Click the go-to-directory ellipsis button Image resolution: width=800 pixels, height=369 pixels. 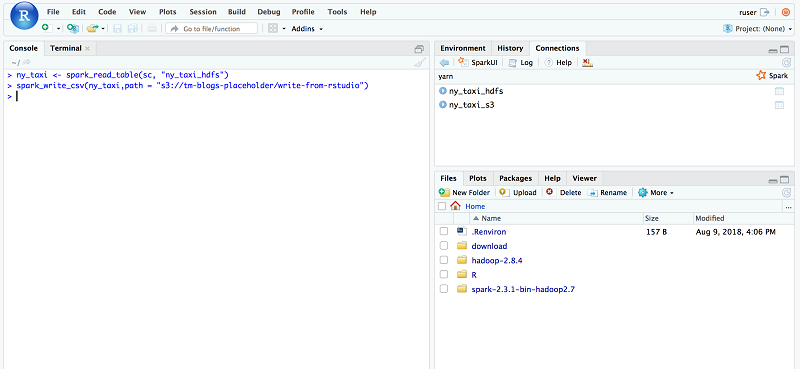pyautogui.click(x=789, y=207)
